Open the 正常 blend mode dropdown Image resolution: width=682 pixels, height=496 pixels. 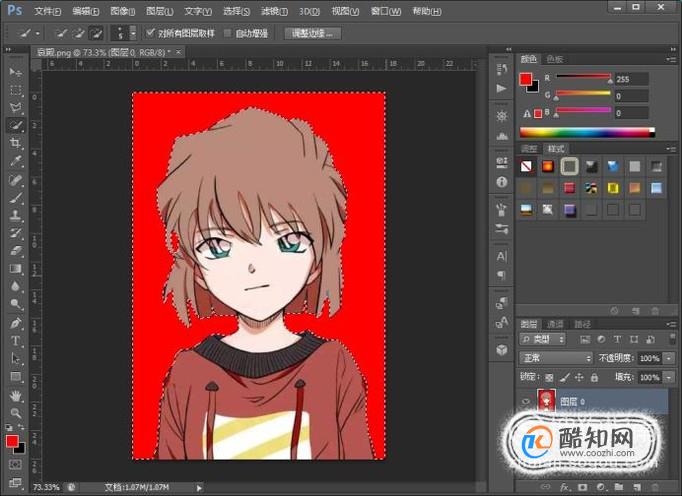click(x=556, y=358)
